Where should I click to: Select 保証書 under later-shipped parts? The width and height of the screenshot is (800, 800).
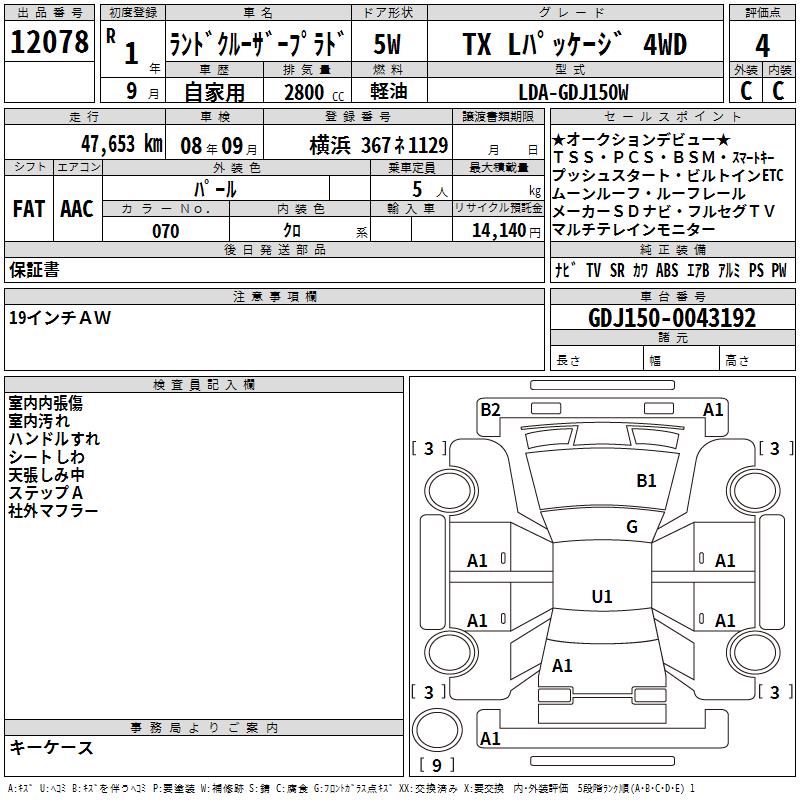tap(34, 270)
